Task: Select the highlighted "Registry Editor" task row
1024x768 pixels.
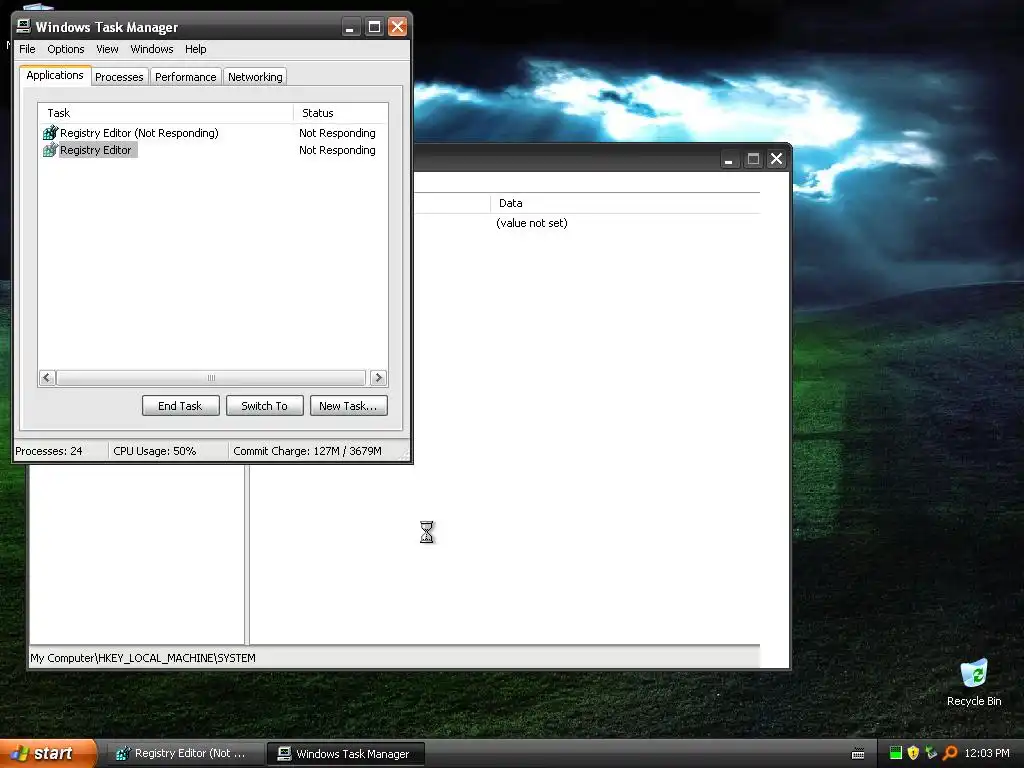Action: pos(212,150)
